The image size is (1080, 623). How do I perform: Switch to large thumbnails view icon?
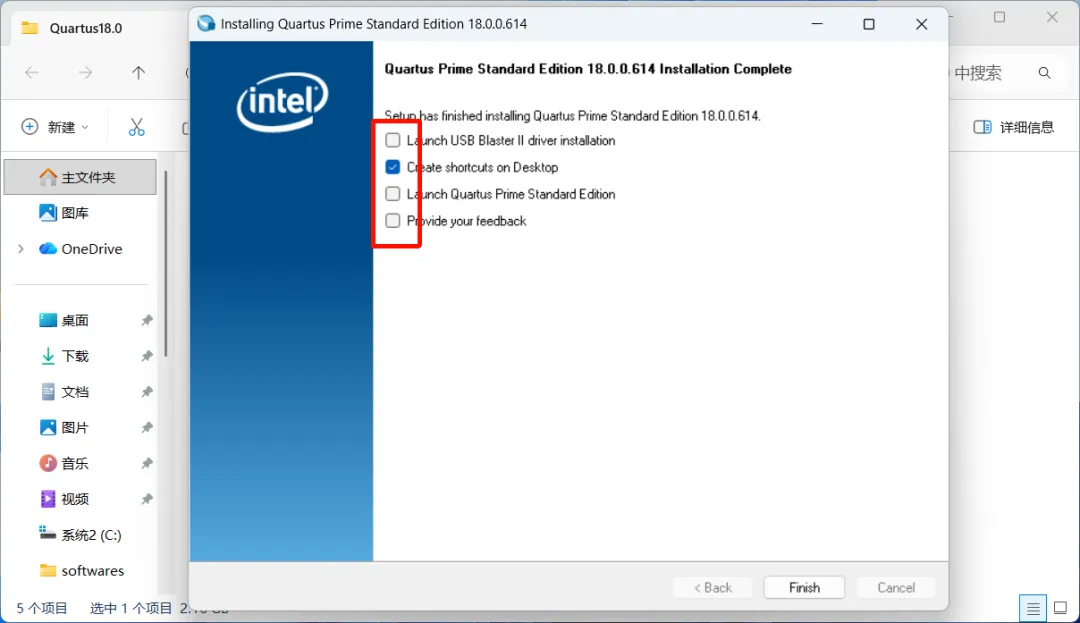tap(1061, 609)
